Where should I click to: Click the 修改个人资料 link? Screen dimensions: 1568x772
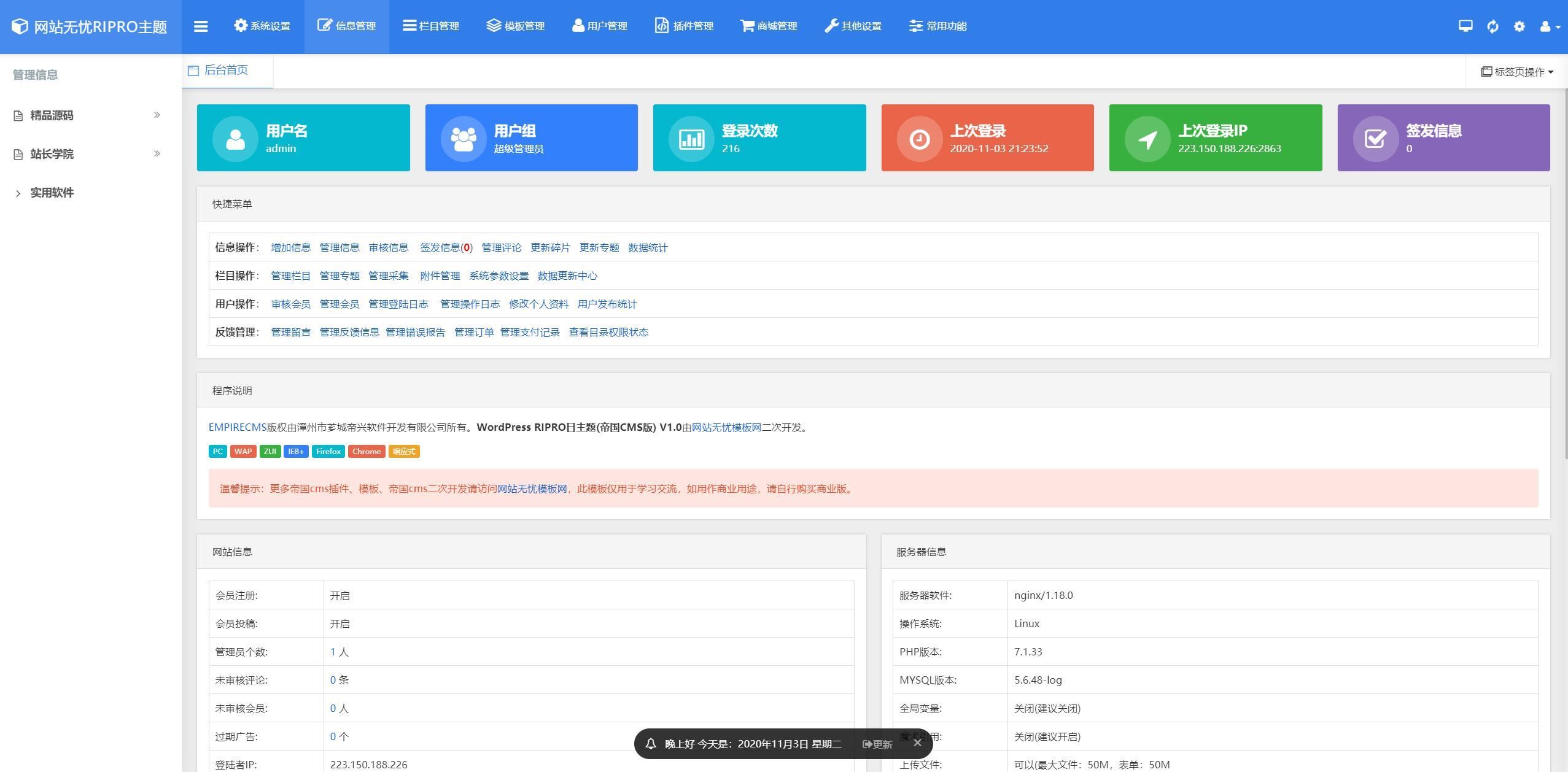(539, 304)
